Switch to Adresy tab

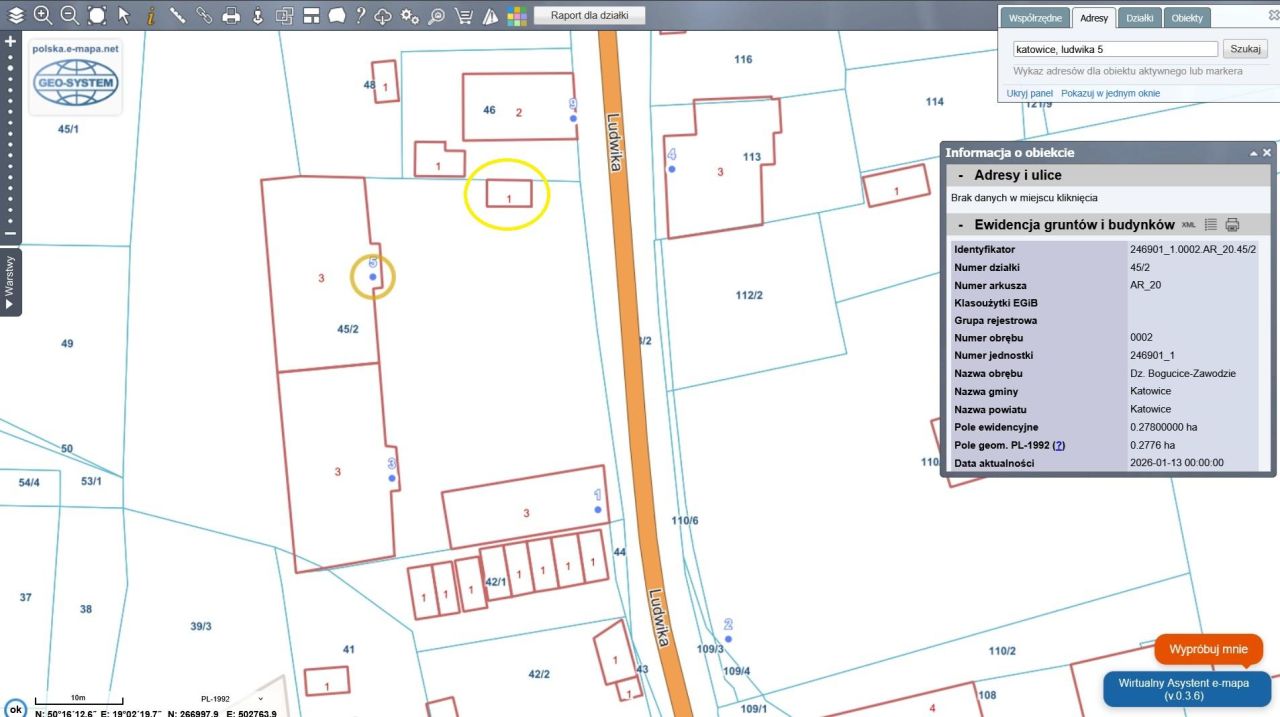pyautogui.click(x=1094, y=18)
